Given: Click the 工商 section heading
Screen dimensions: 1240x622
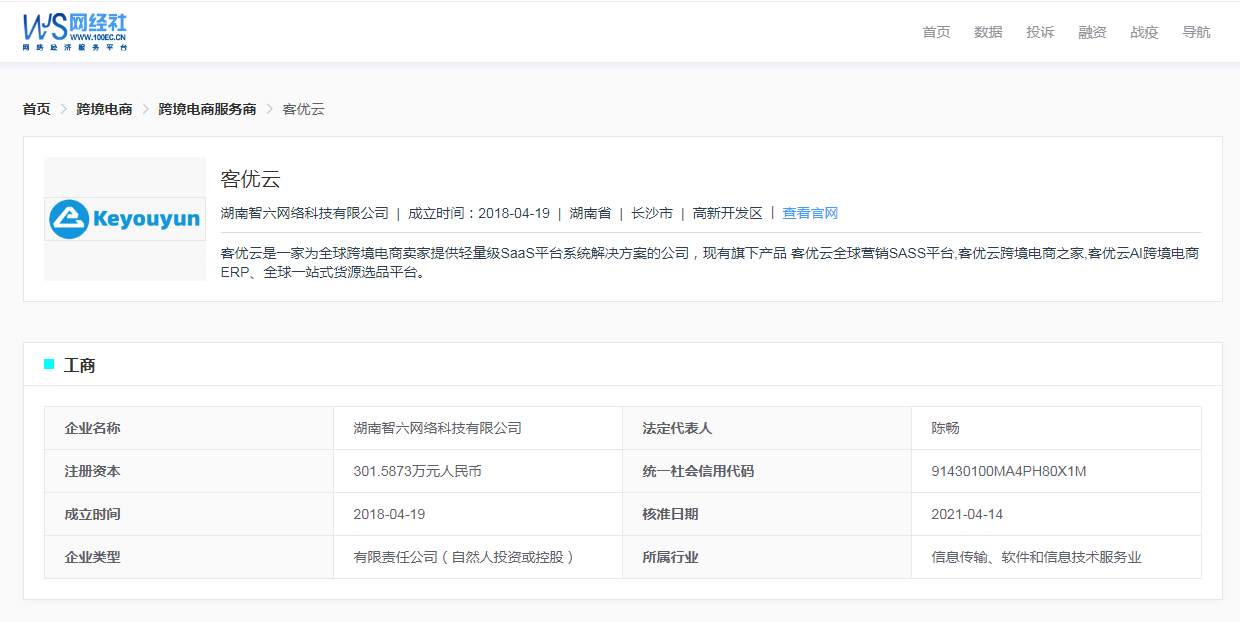Looking at the screenshot, I should coord(80,366).
